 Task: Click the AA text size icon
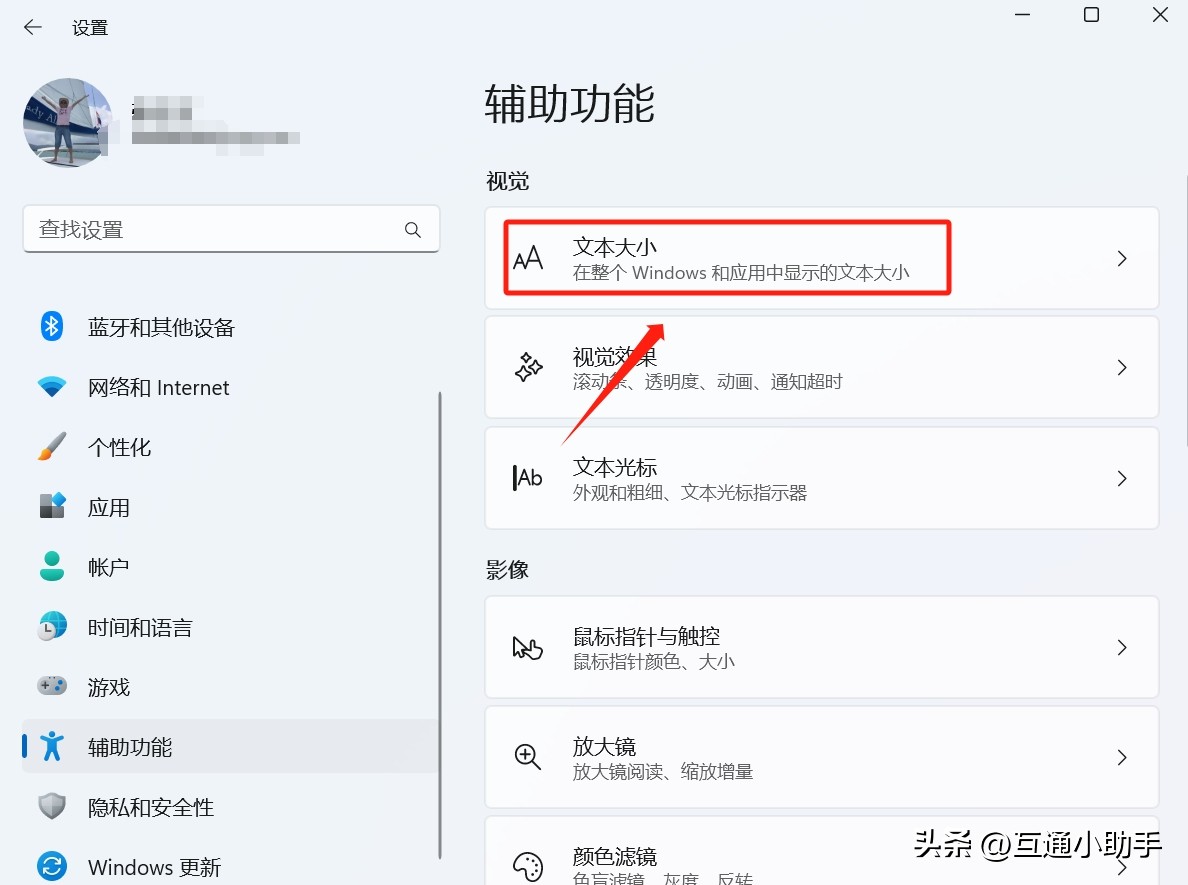coord(528,258)
